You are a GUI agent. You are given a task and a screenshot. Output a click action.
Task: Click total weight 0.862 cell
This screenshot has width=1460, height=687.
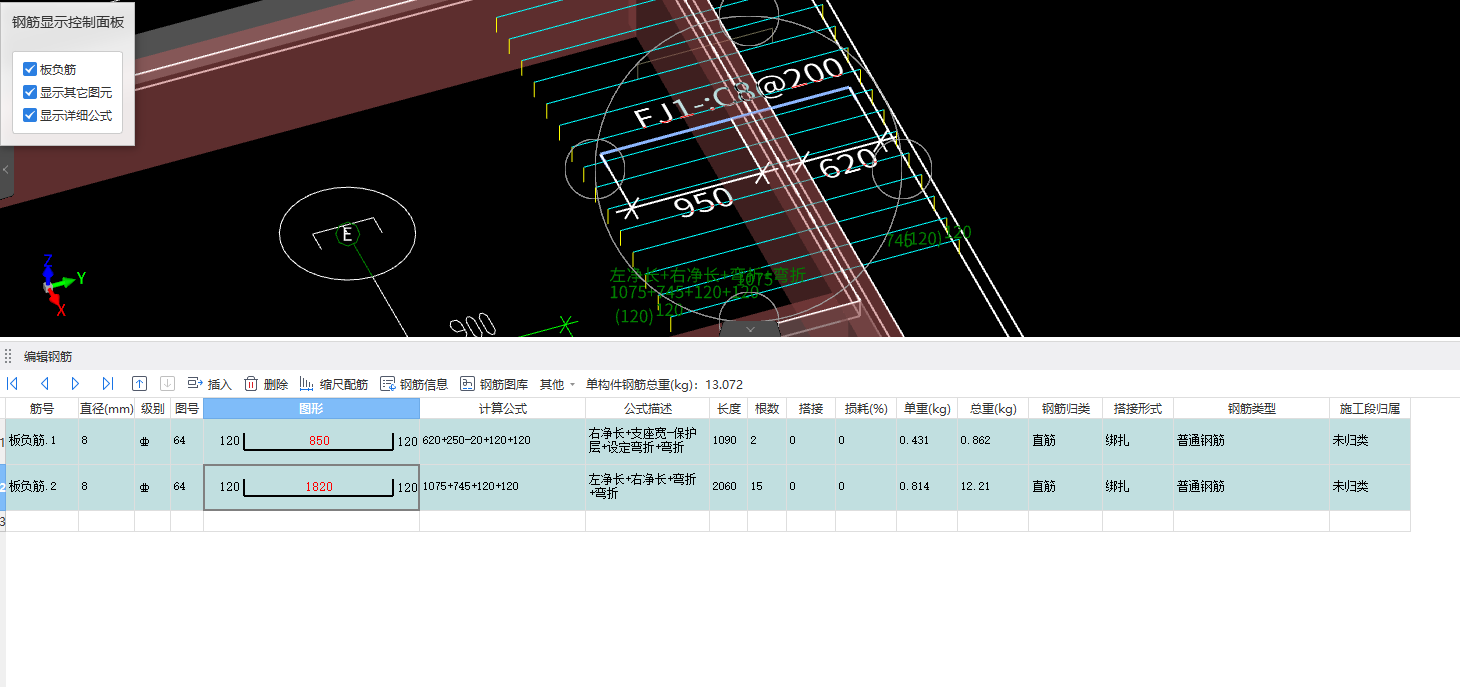click(993, 441)
